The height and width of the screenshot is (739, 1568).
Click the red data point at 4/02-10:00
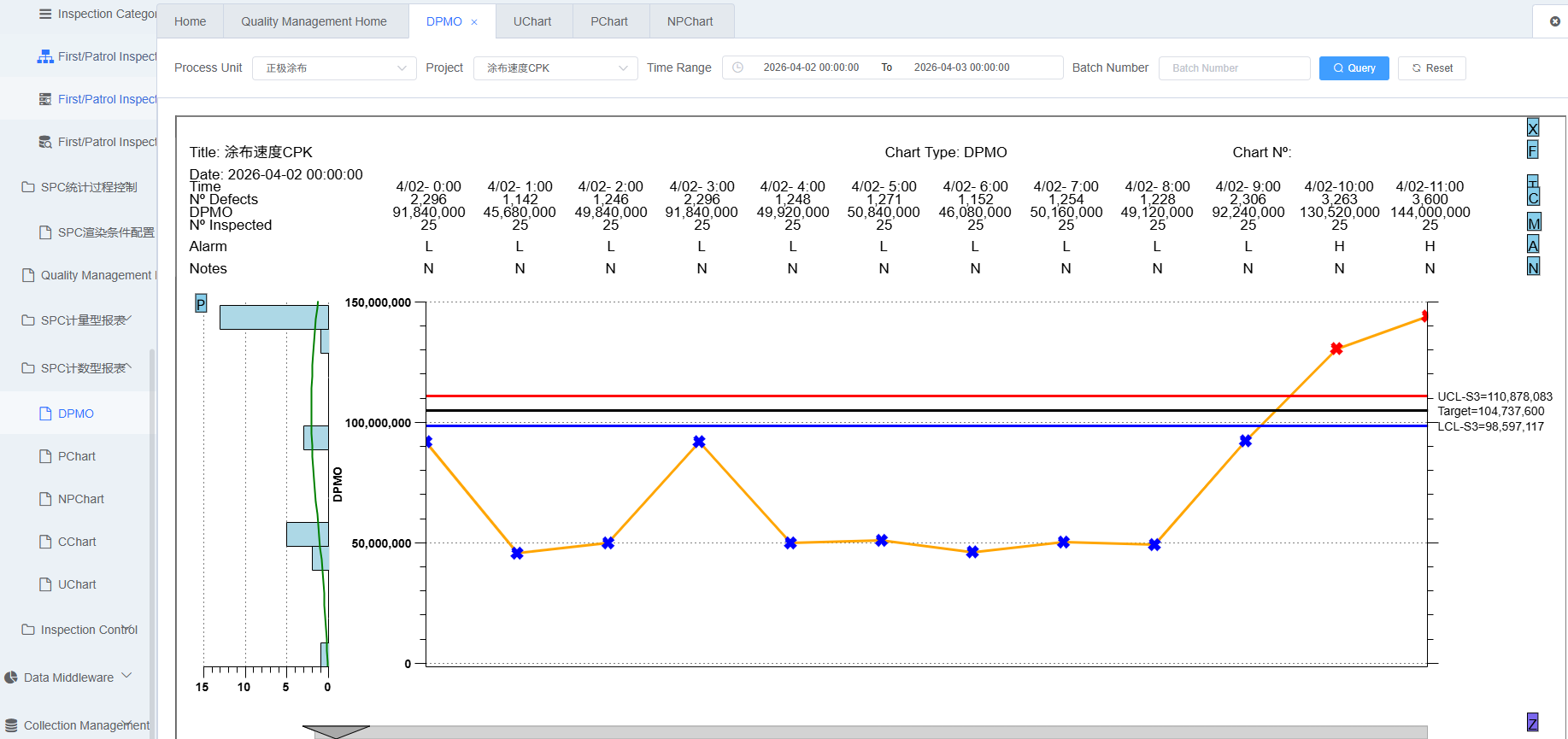[x=1336, y=349]
